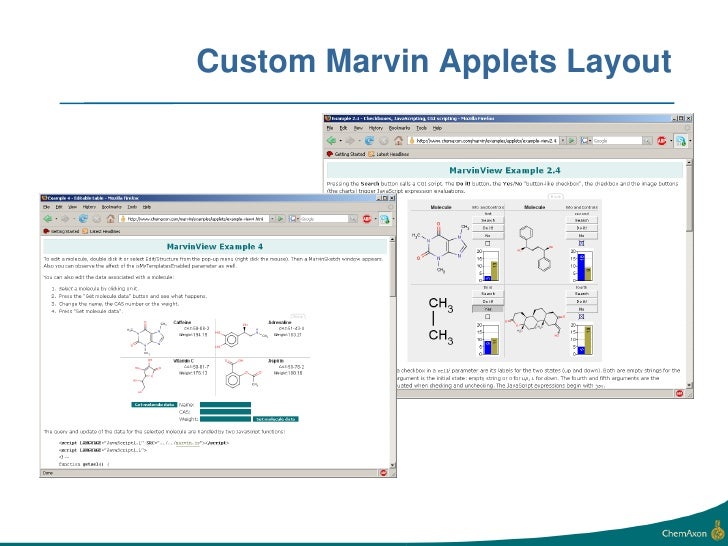Open URL history dropdown in Example 4 window

tap(273, 219)
